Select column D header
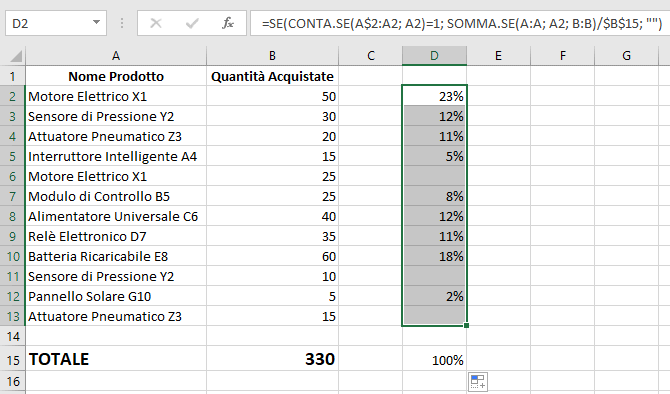Screen dimensions: 670x394 pyautogui.click(x=434, y=56)
